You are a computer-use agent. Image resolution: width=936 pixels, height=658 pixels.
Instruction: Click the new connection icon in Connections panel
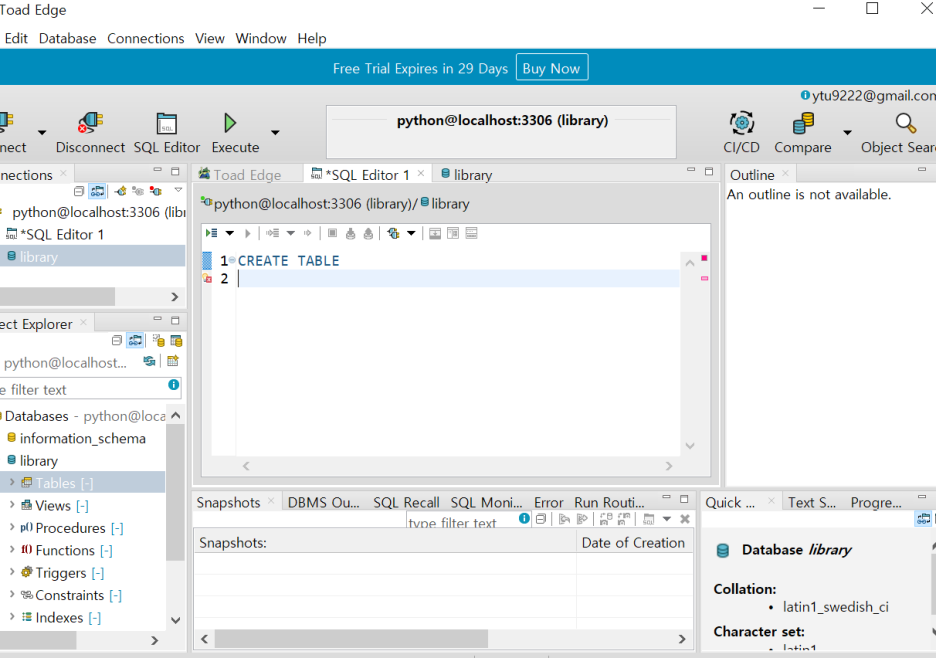pos(121,191)
